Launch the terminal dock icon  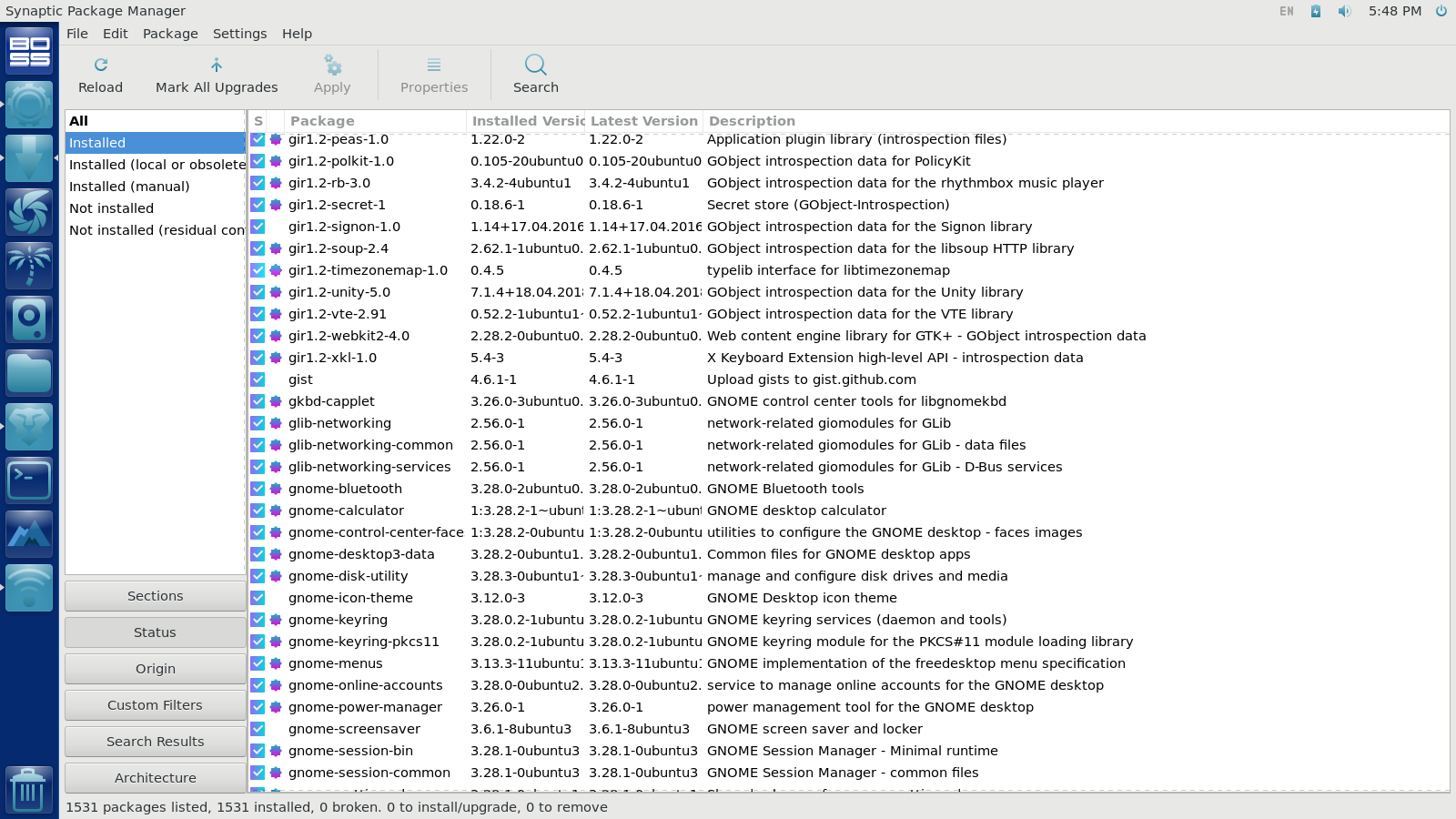point(29,480)
